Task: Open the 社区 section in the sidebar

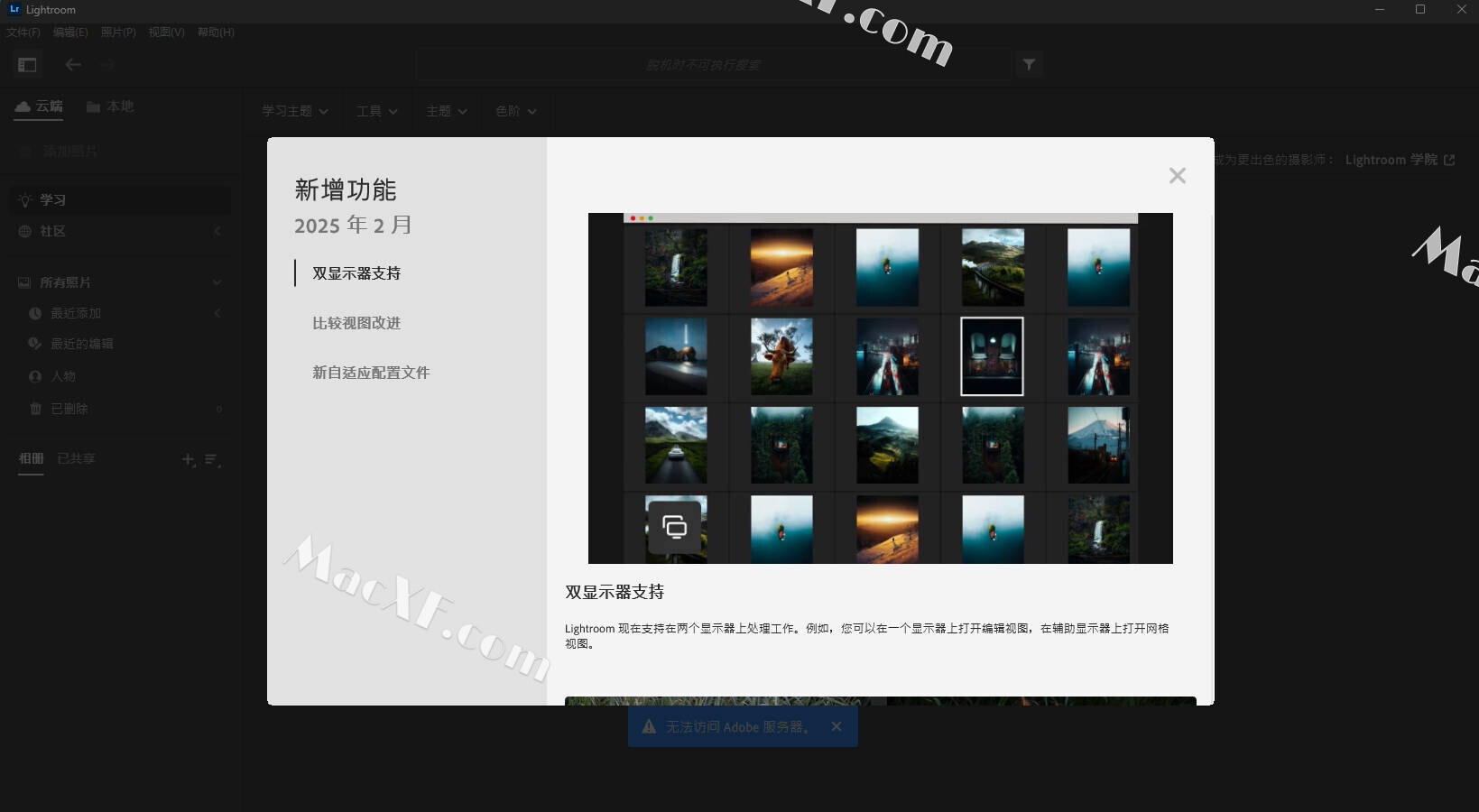Action: coord(120,232)
